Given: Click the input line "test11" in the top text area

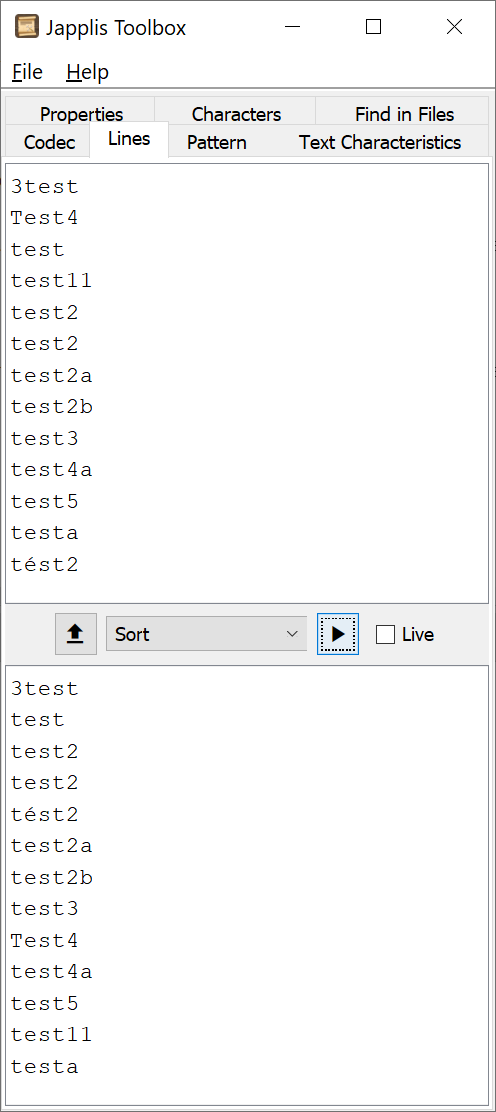Looking at the screenshot, I should [x=51, y=282].
